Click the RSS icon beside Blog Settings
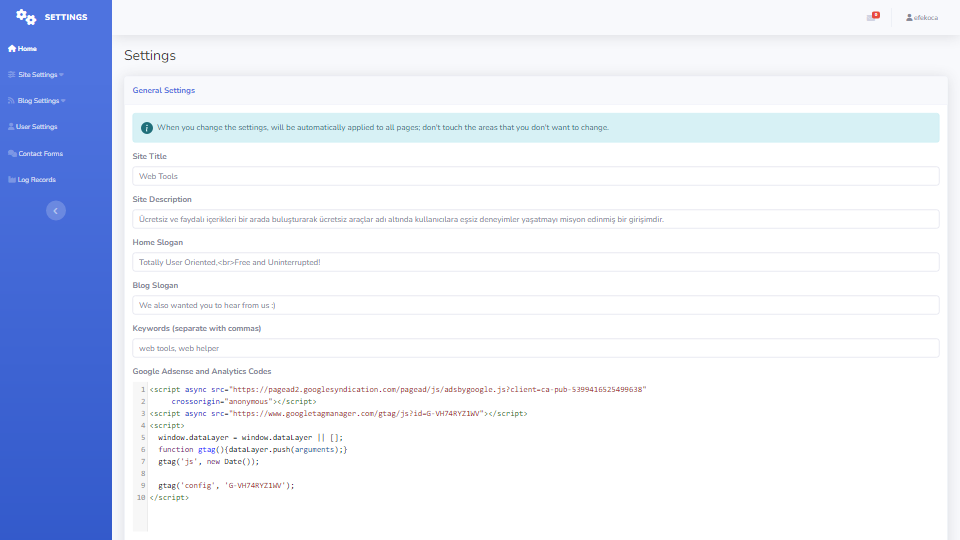 click(x=12, y=100)
